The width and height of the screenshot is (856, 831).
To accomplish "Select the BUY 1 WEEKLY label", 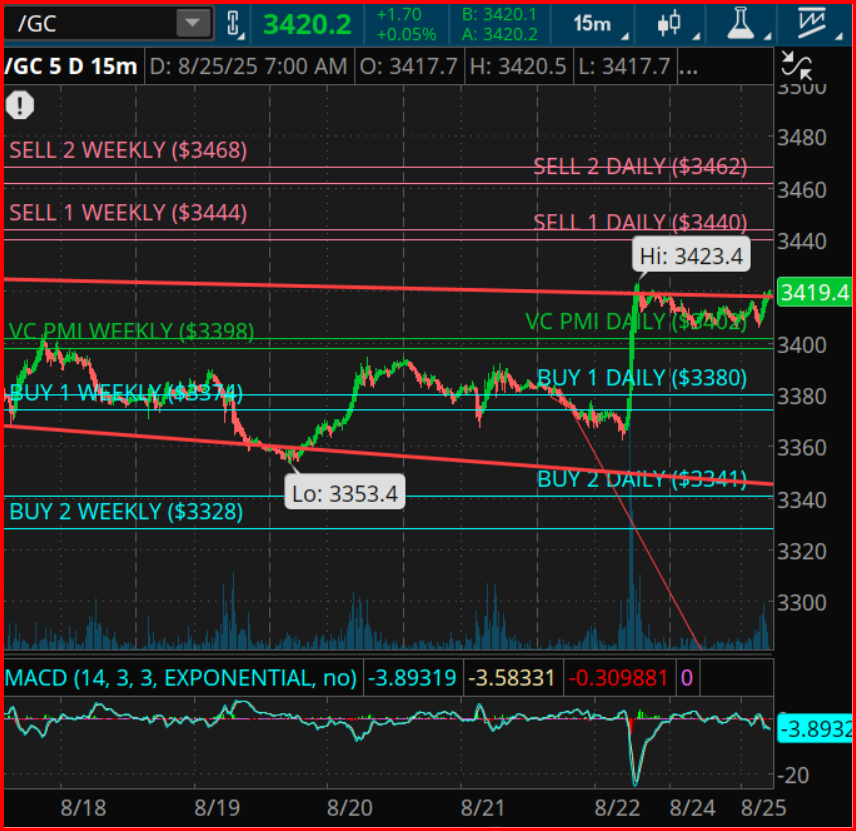I will 126,393.
